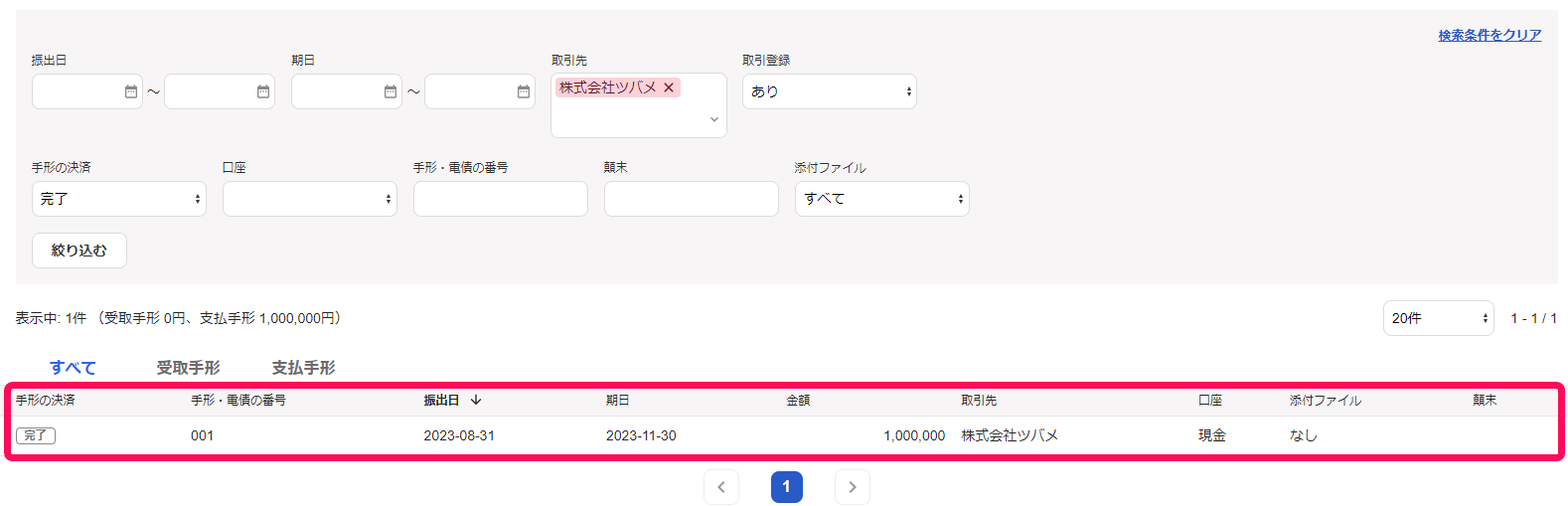Screen dimensions: 1568x506
Task: Open calendar for 期日 end date
Action: coord(524,91)
